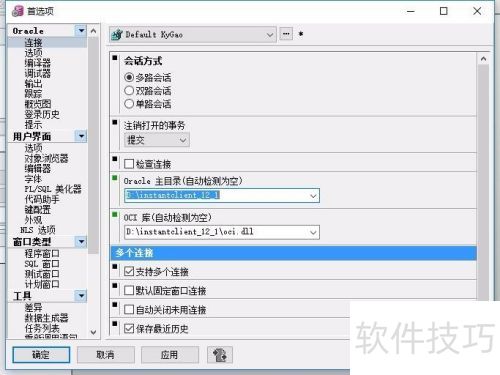
Task: Open 任务列表 preferences page
Action: tap(42, 328)
